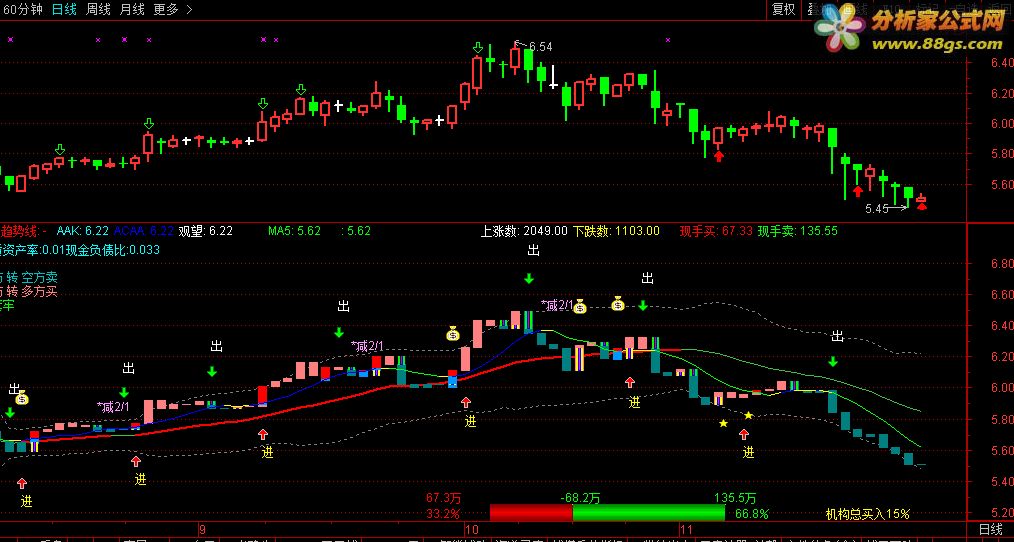
Task: Click the 67.3万 buy volume figure
Action: point(443,498)
